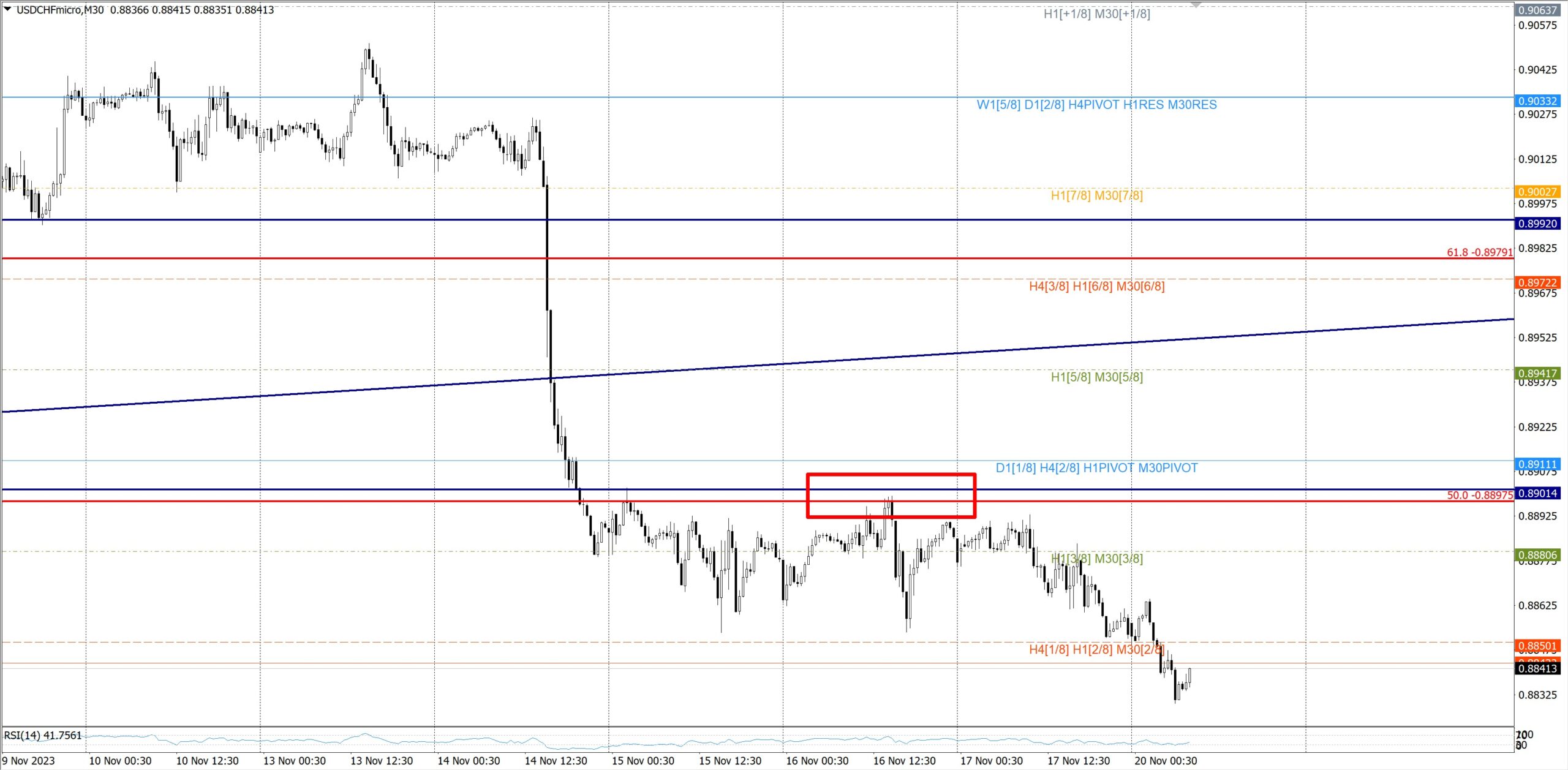The image size is (1568, 770).
Task: Click the 0.88413 current price label
Action: pos(1537,668)
